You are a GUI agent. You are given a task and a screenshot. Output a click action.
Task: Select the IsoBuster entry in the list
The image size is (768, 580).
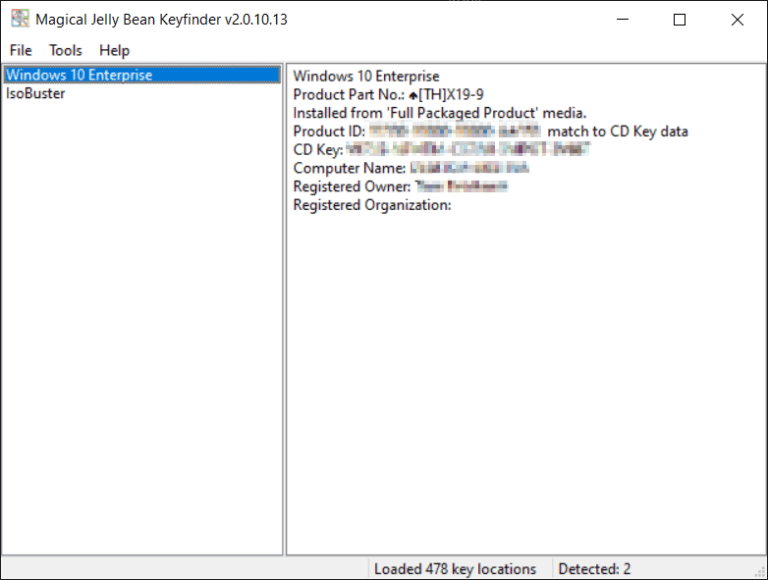36,93
